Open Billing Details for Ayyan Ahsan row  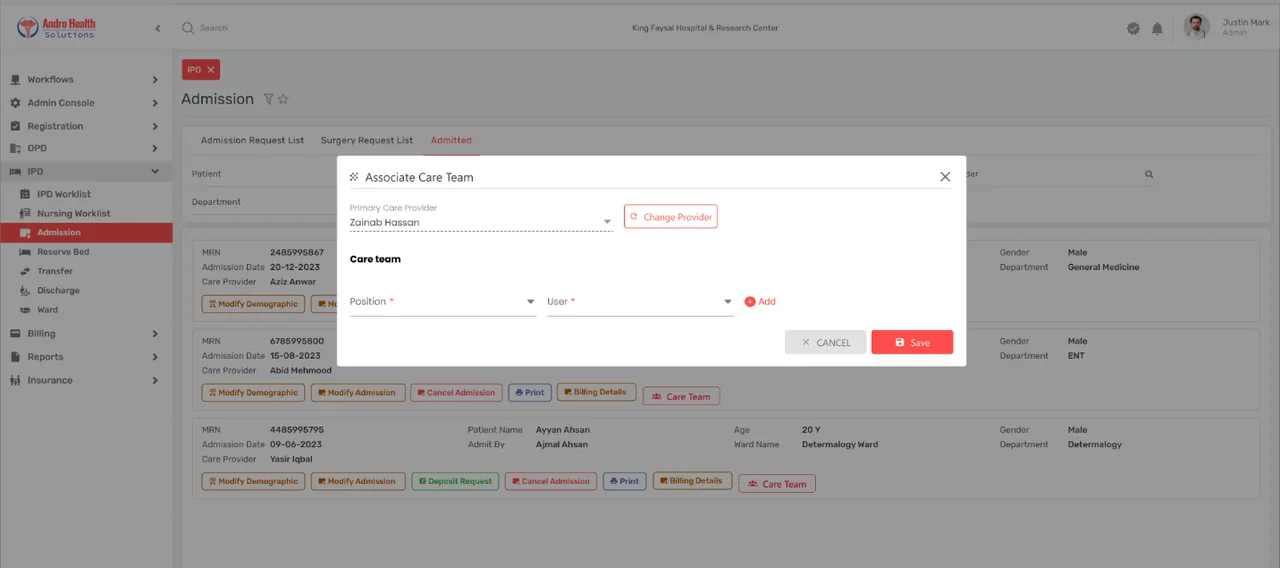click(x=692, y=481)
